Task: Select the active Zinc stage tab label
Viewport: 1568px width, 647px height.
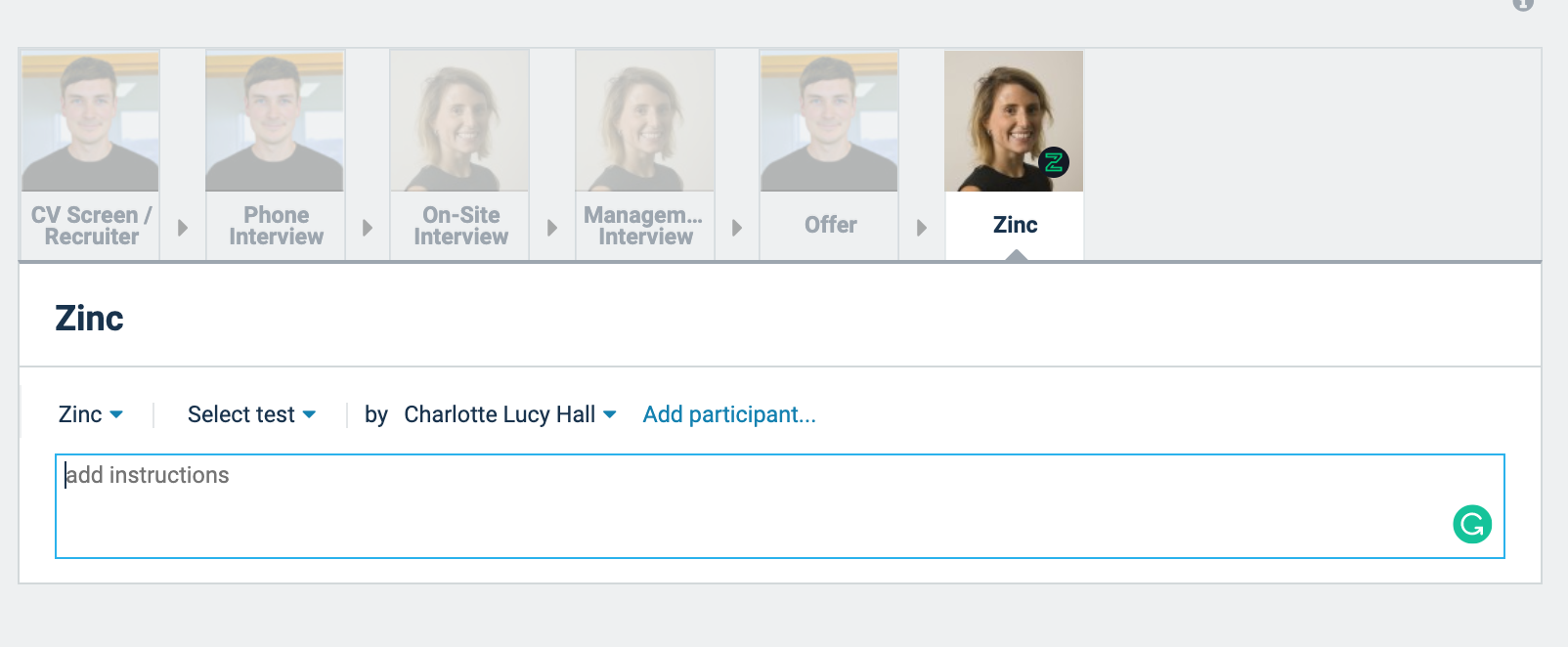Action: [1015, 226]
